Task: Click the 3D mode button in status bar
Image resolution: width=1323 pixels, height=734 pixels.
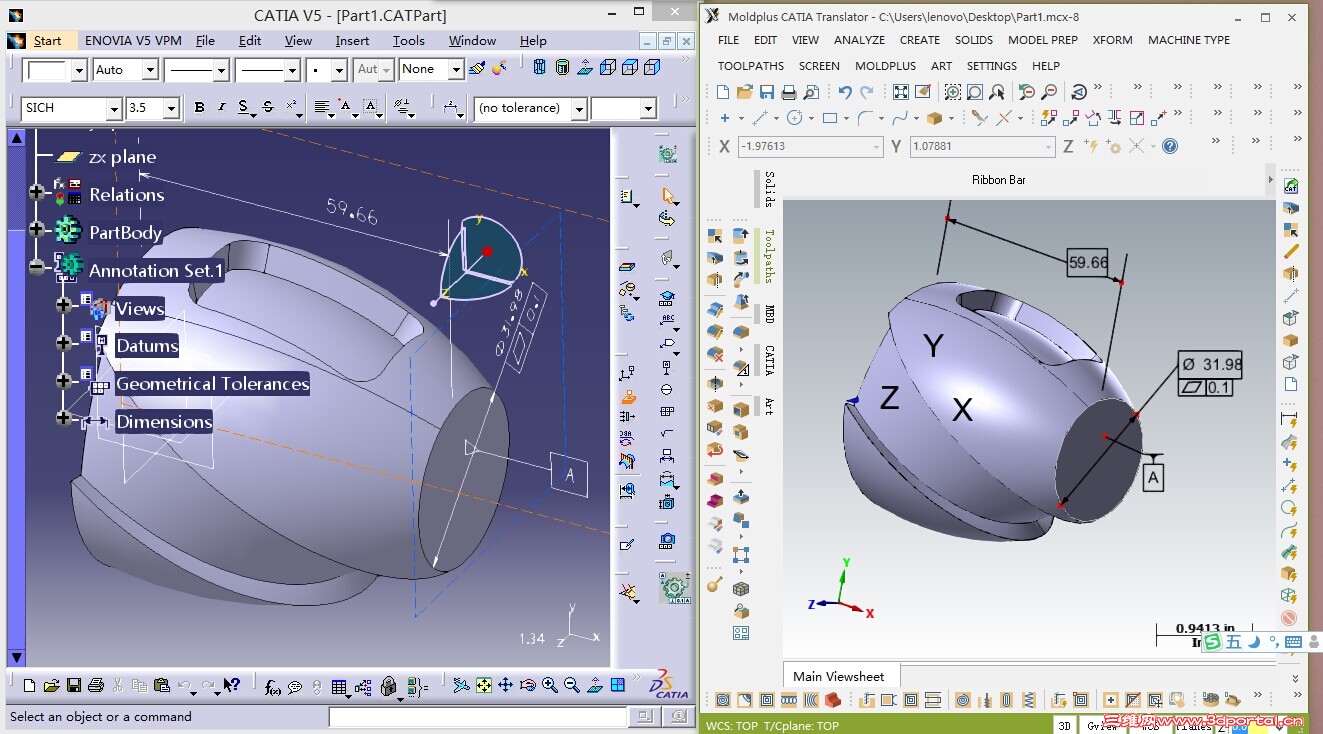Action: [1065, 726]
